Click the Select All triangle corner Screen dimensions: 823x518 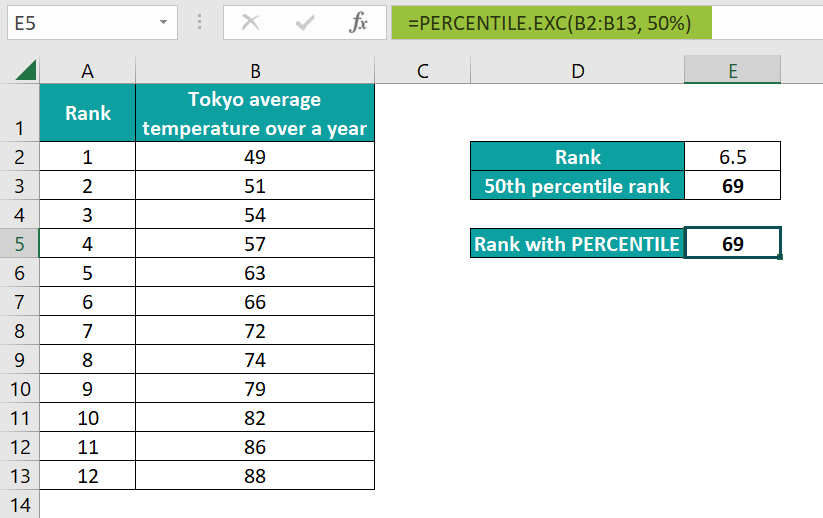(x=26, y=70)
